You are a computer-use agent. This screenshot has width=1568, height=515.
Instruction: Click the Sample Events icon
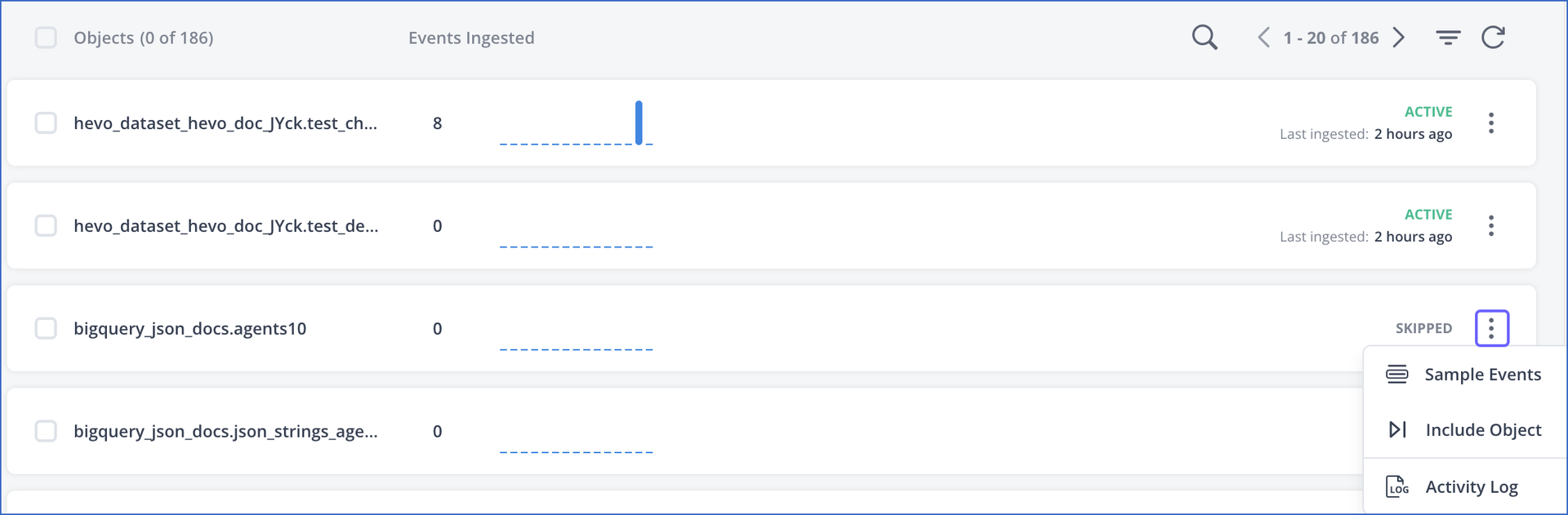1397,375
